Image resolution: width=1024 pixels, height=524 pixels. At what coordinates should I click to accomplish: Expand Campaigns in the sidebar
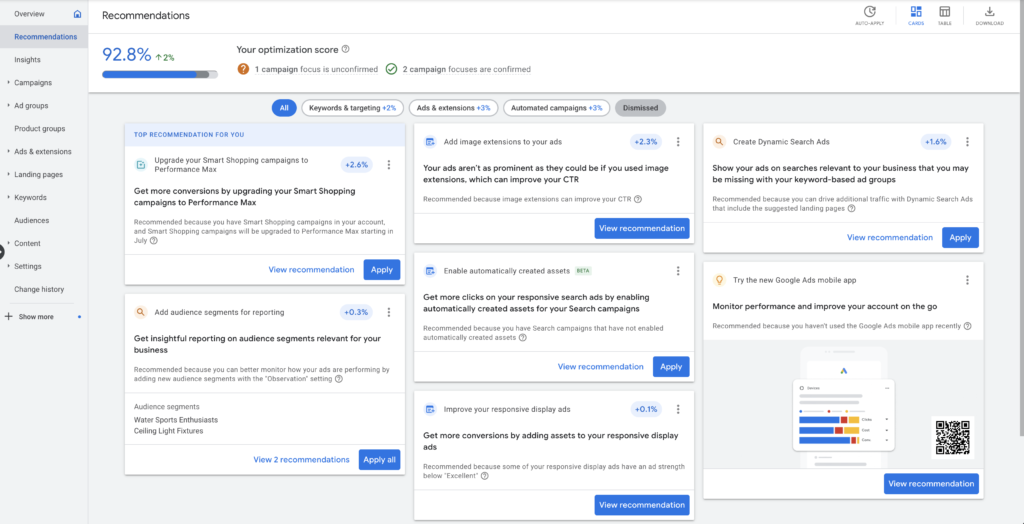(x=8, y=83)
